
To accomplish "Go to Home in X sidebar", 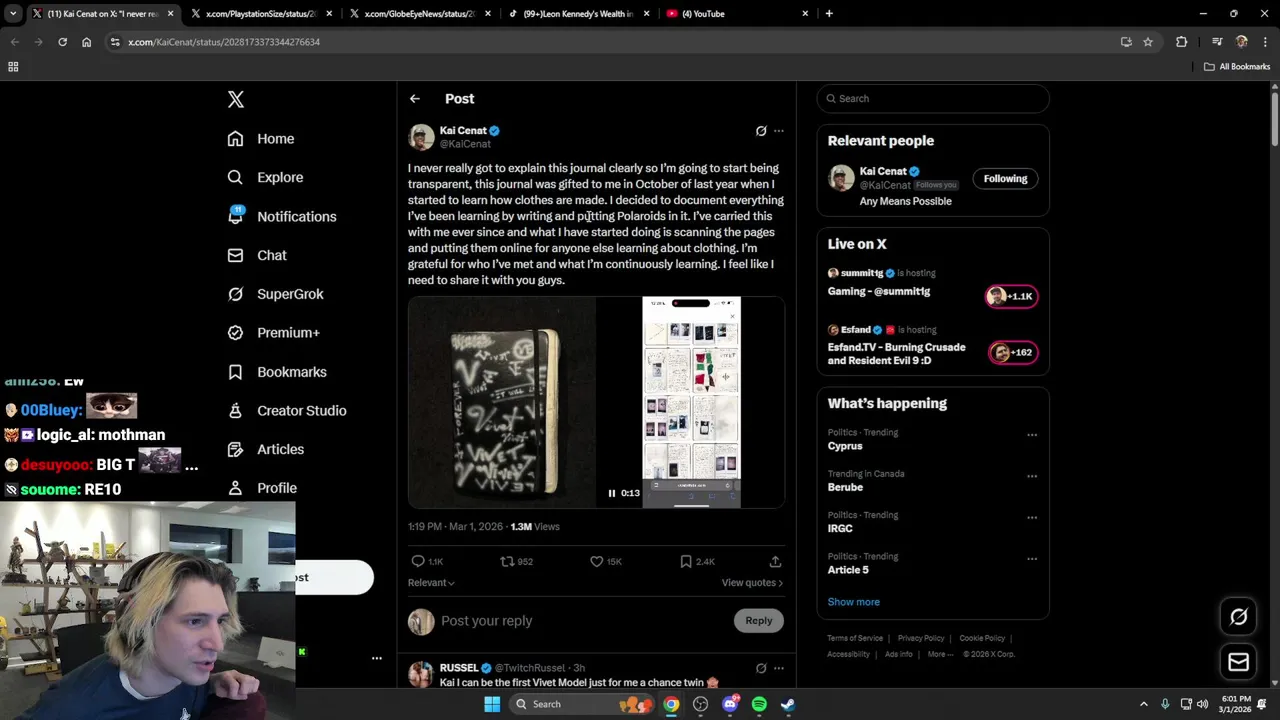I will click(261, 139).
